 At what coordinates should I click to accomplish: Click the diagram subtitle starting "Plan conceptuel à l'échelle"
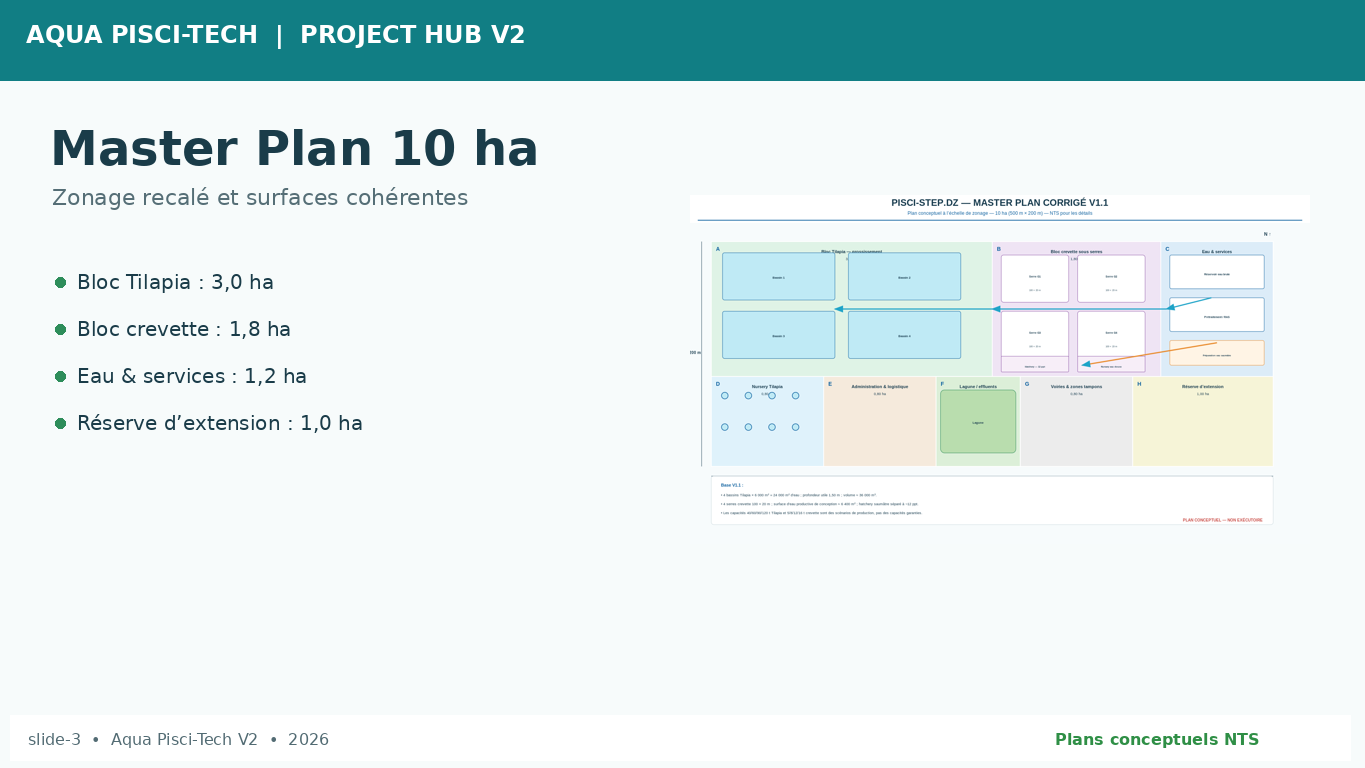pos(1000,213)
